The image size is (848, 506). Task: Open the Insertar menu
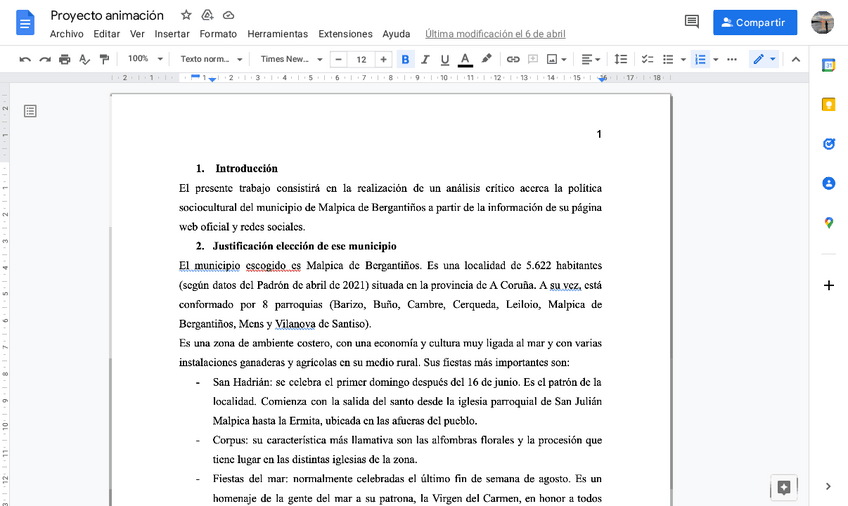172,34
